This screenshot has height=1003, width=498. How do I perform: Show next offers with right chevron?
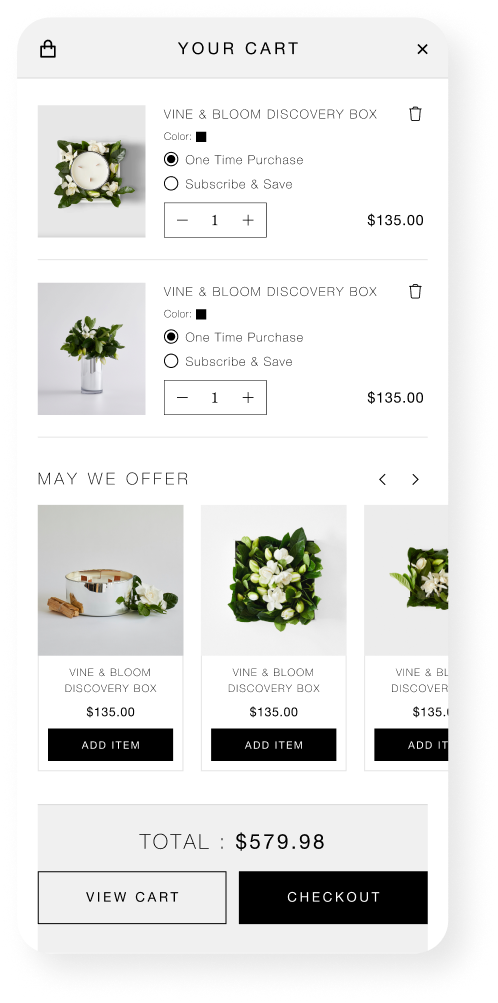416,479
